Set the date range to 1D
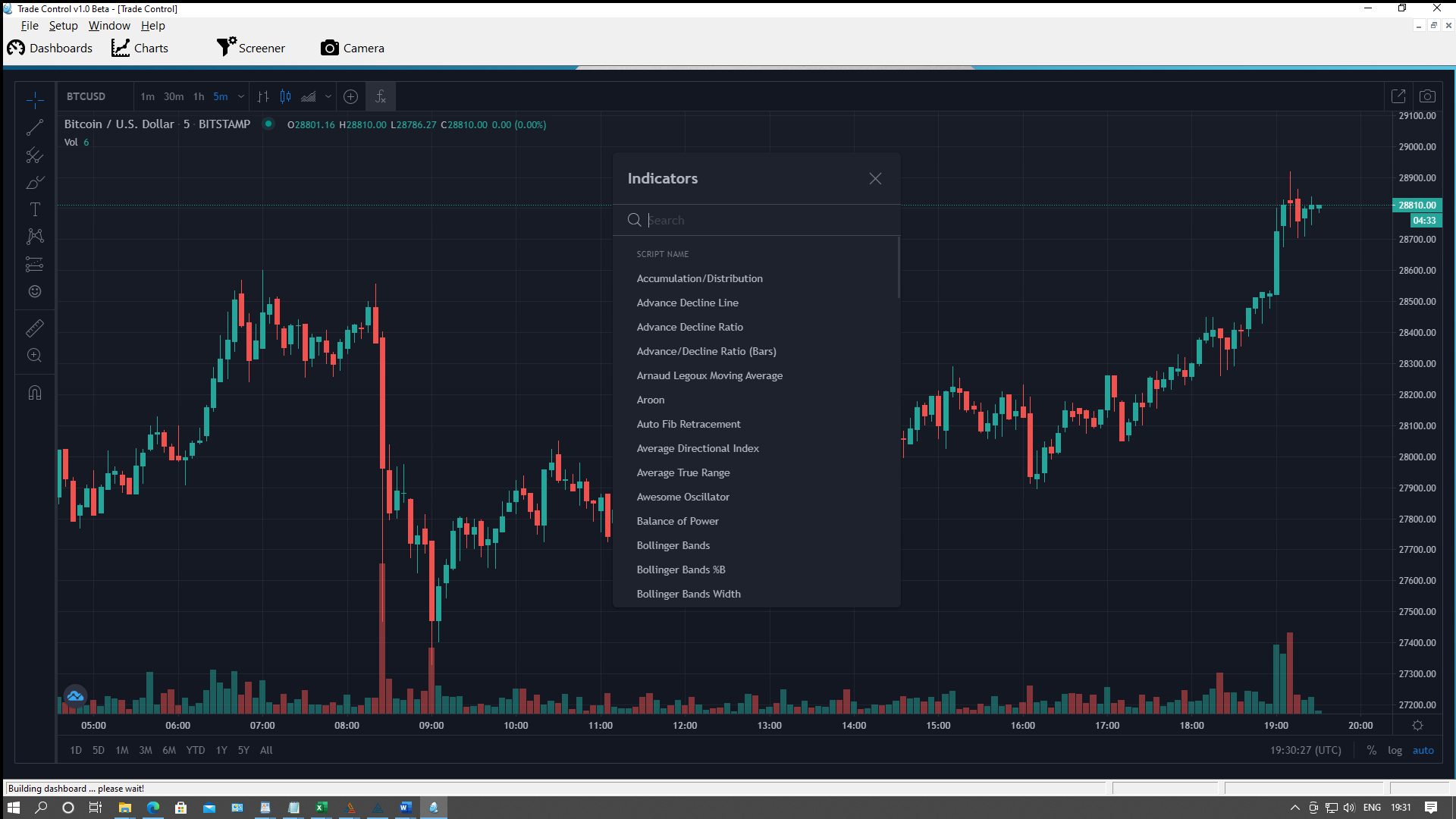Viewport: 1456px width, 819px height. (x=76, y=750)
